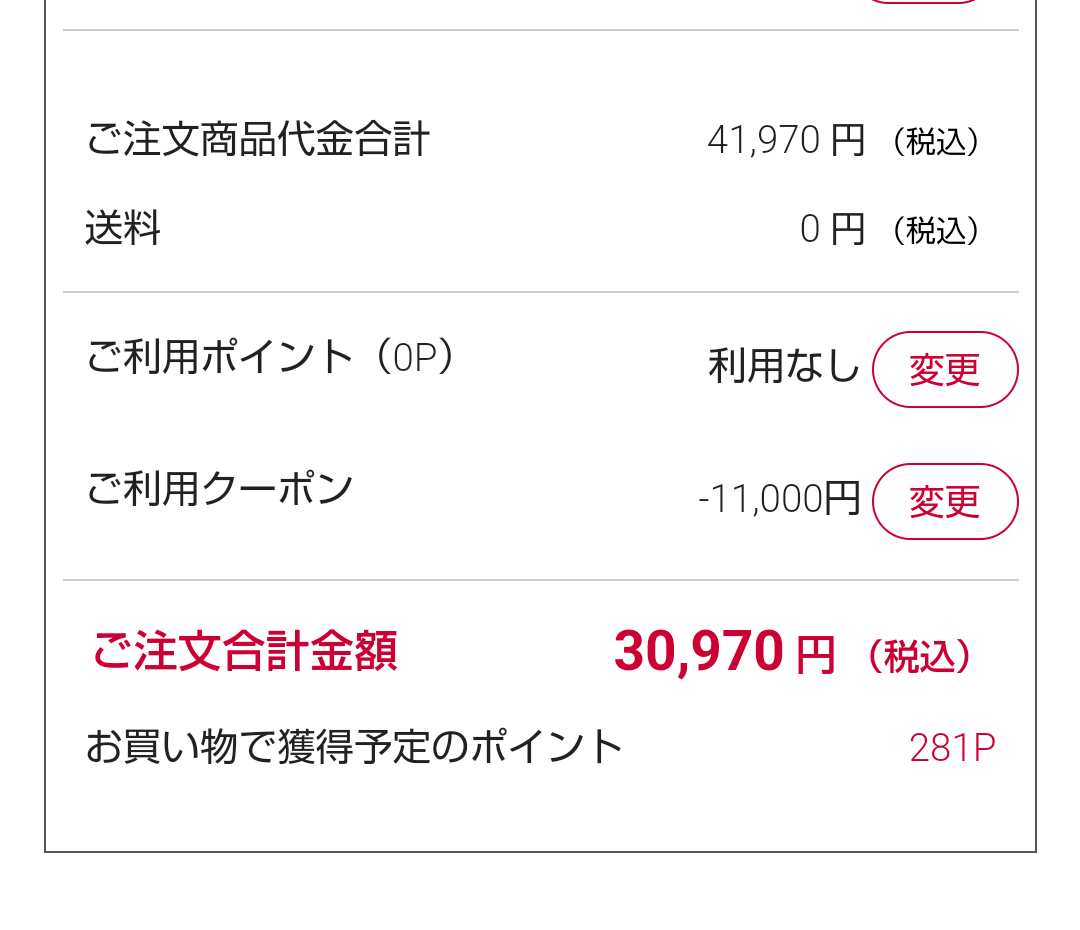
Task: Click the red ご注文合計金額 heading
Action: 245,651
